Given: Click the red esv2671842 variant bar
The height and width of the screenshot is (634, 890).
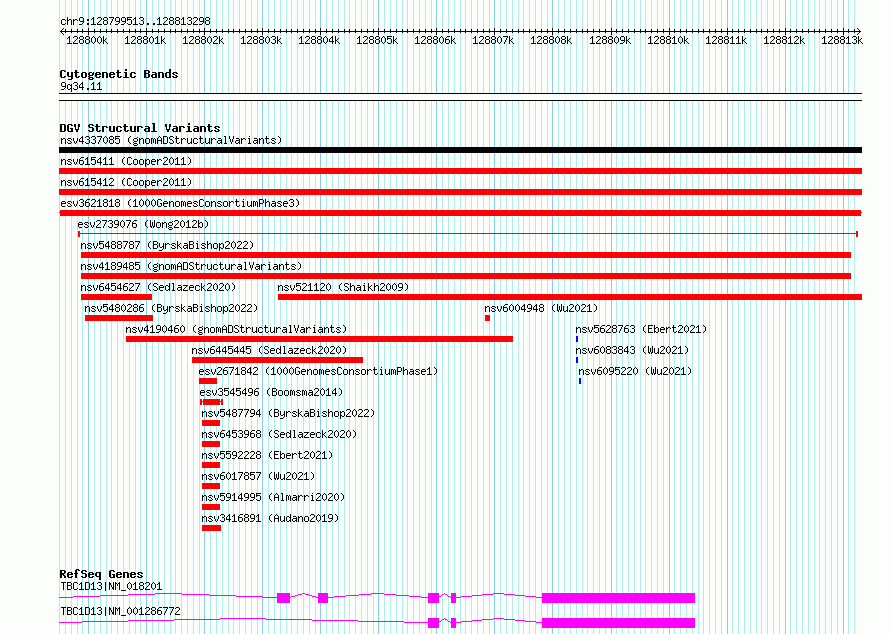Looking at the screenshot, I should (208, 381).
